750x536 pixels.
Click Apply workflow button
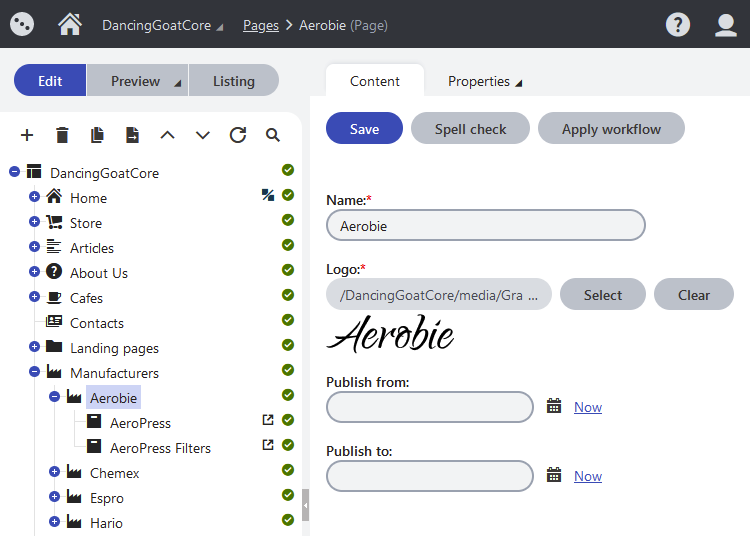pyautogui.click(x=611, y=128)
